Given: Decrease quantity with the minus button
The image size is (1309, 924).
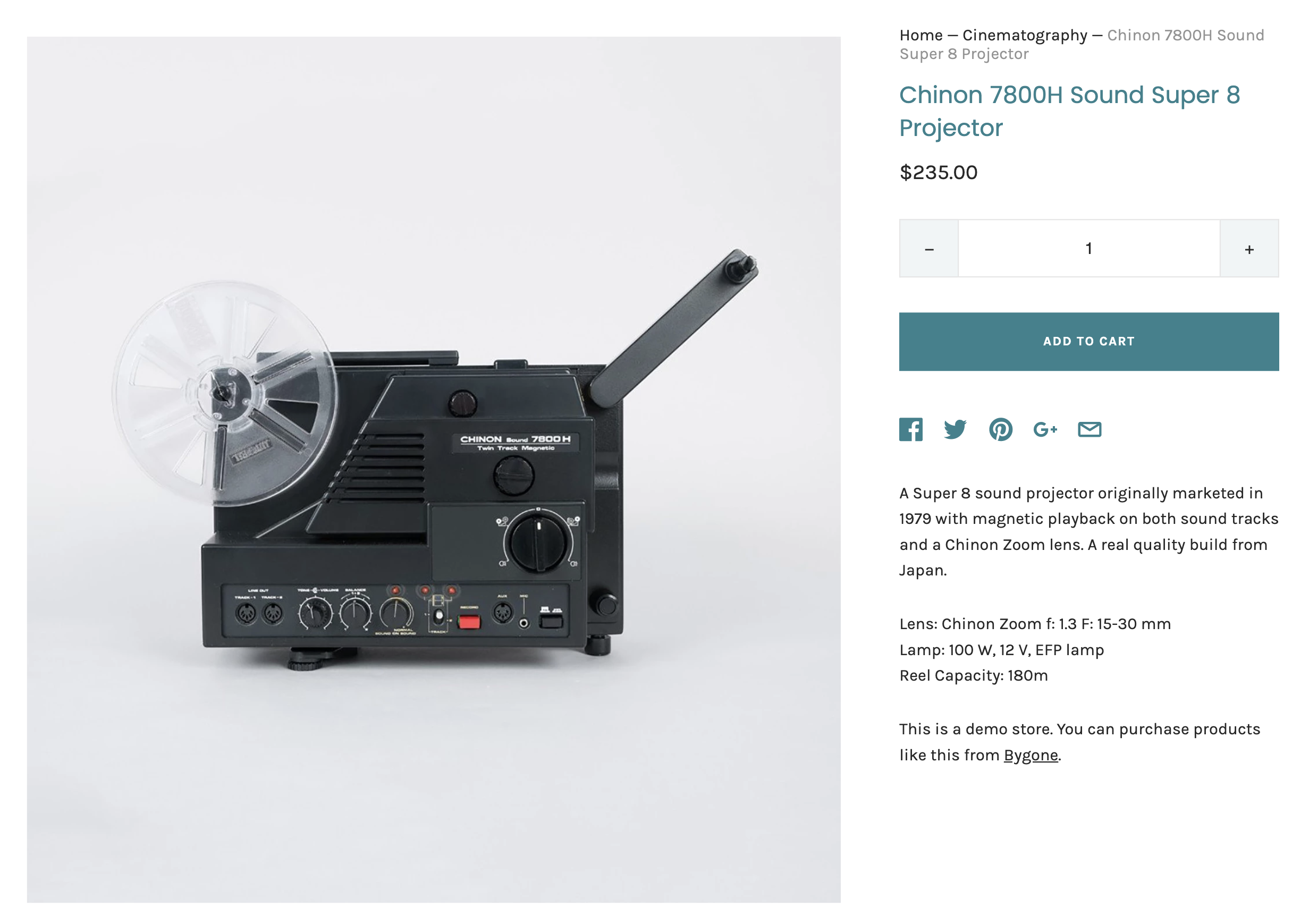Looking at the screenshot, I should [928, 249].
